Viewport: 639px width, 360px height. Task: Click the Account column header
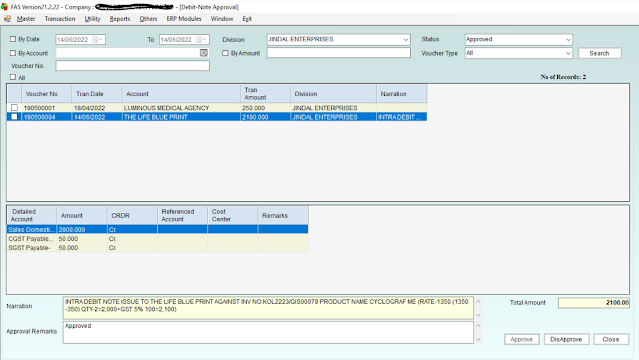(181, 94)
